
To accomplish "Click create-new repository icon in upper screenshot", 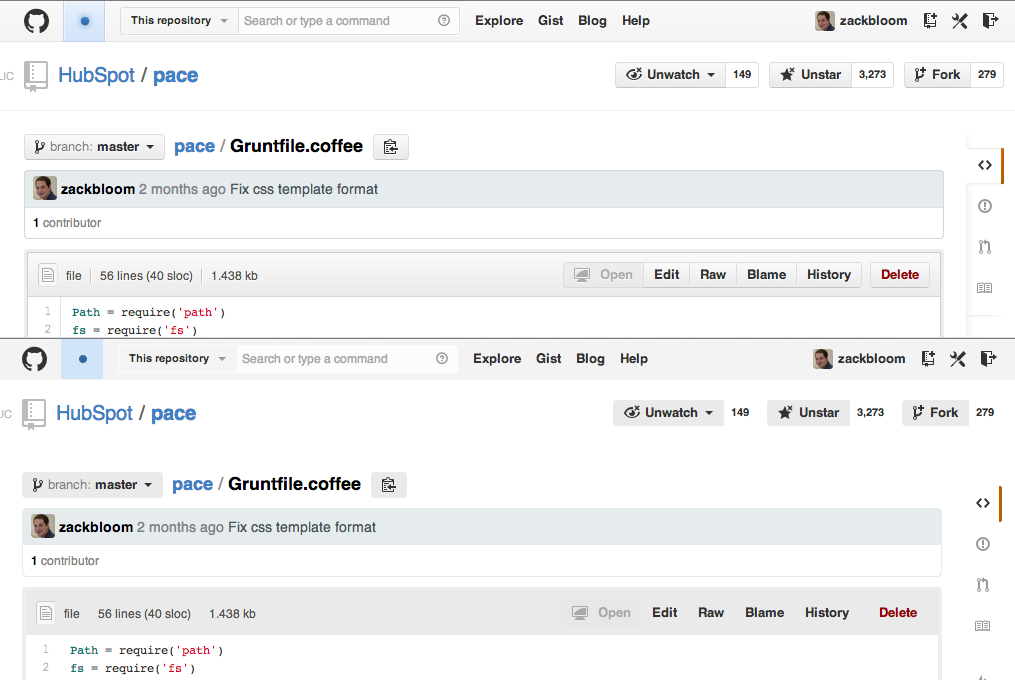I will point(930,21).
